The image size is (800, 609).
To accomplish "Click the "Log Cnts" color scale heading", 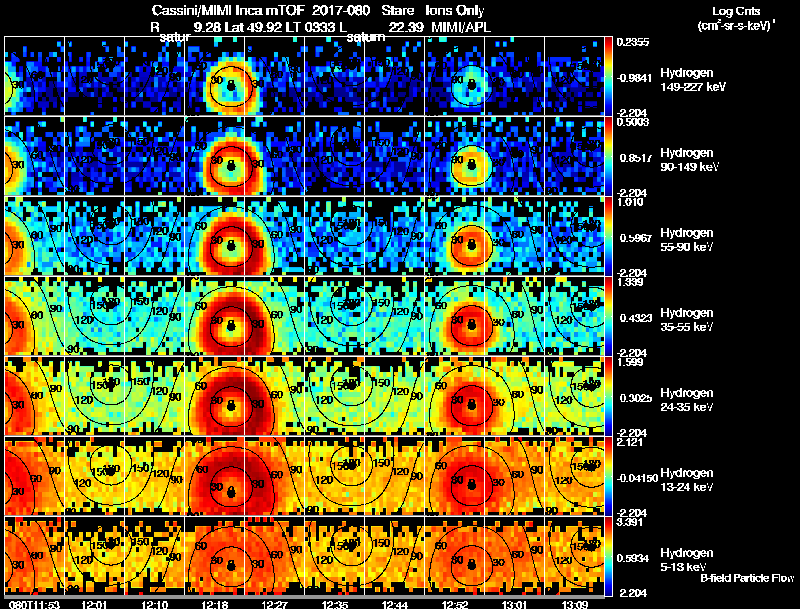I will [x=736, y=11].
